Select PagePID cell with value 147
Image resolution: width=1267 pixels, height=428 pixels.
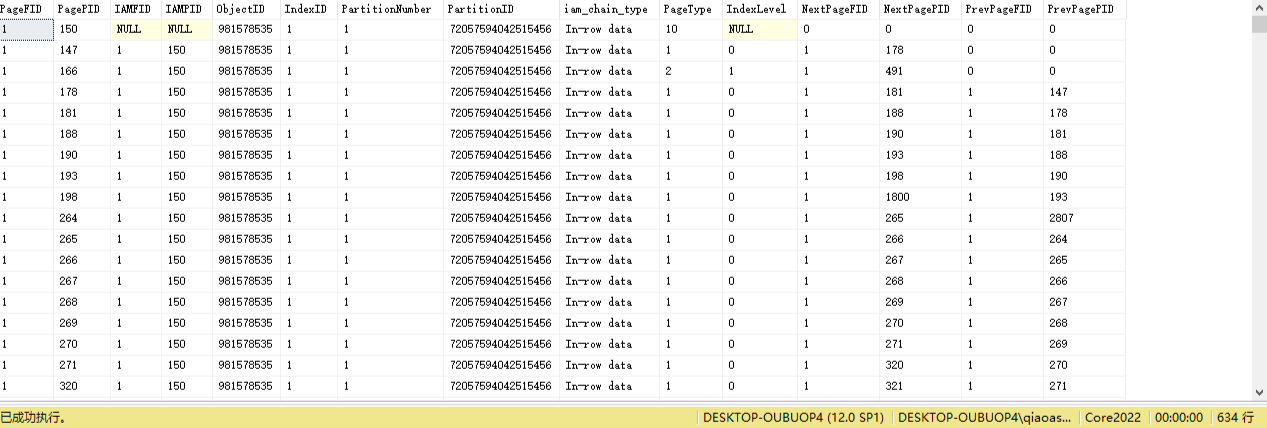(x=83, y=50)
